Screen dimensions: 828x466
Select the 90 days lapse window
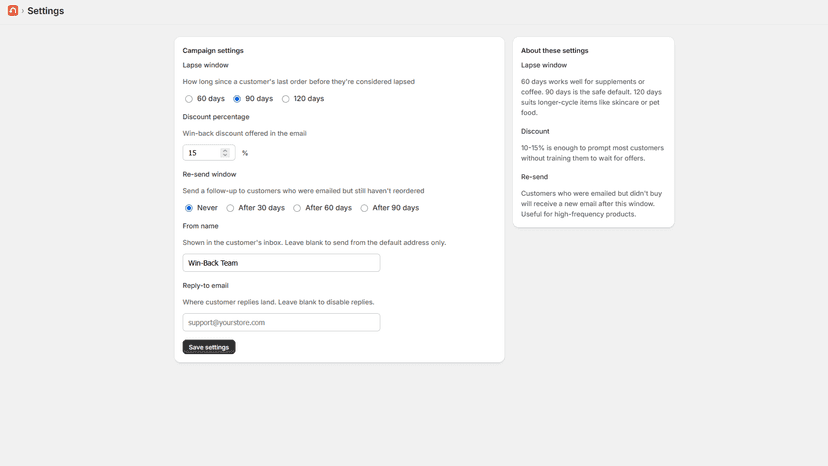click(x=237, y=99)
